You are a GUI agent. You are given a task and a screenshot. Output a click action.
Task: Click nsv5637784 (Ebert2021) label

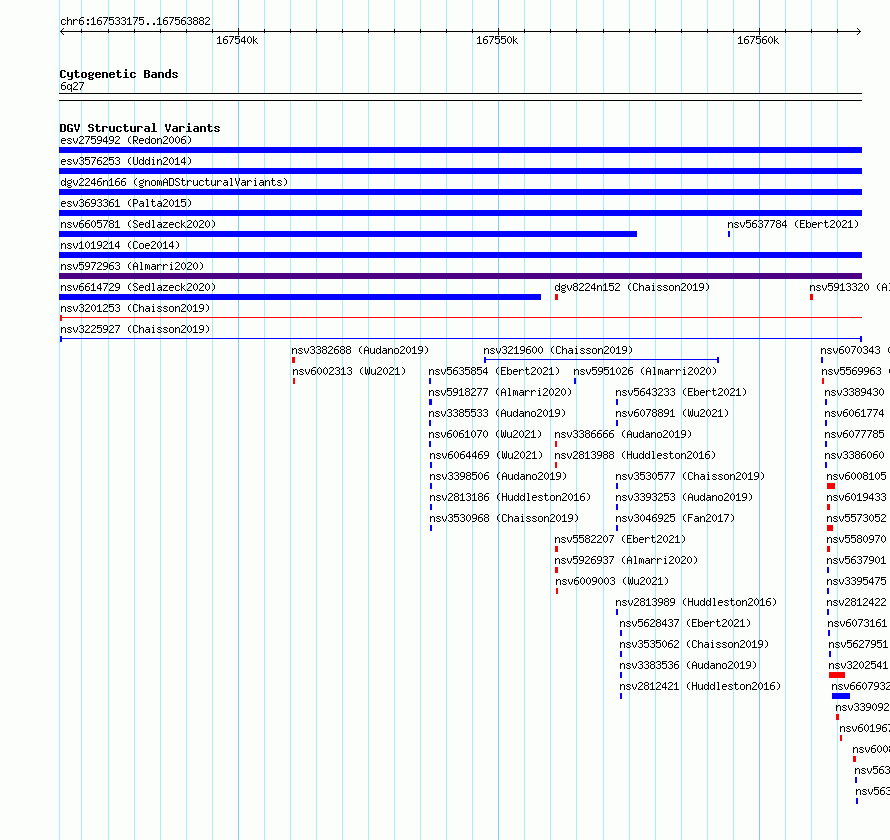pos(793,224)
